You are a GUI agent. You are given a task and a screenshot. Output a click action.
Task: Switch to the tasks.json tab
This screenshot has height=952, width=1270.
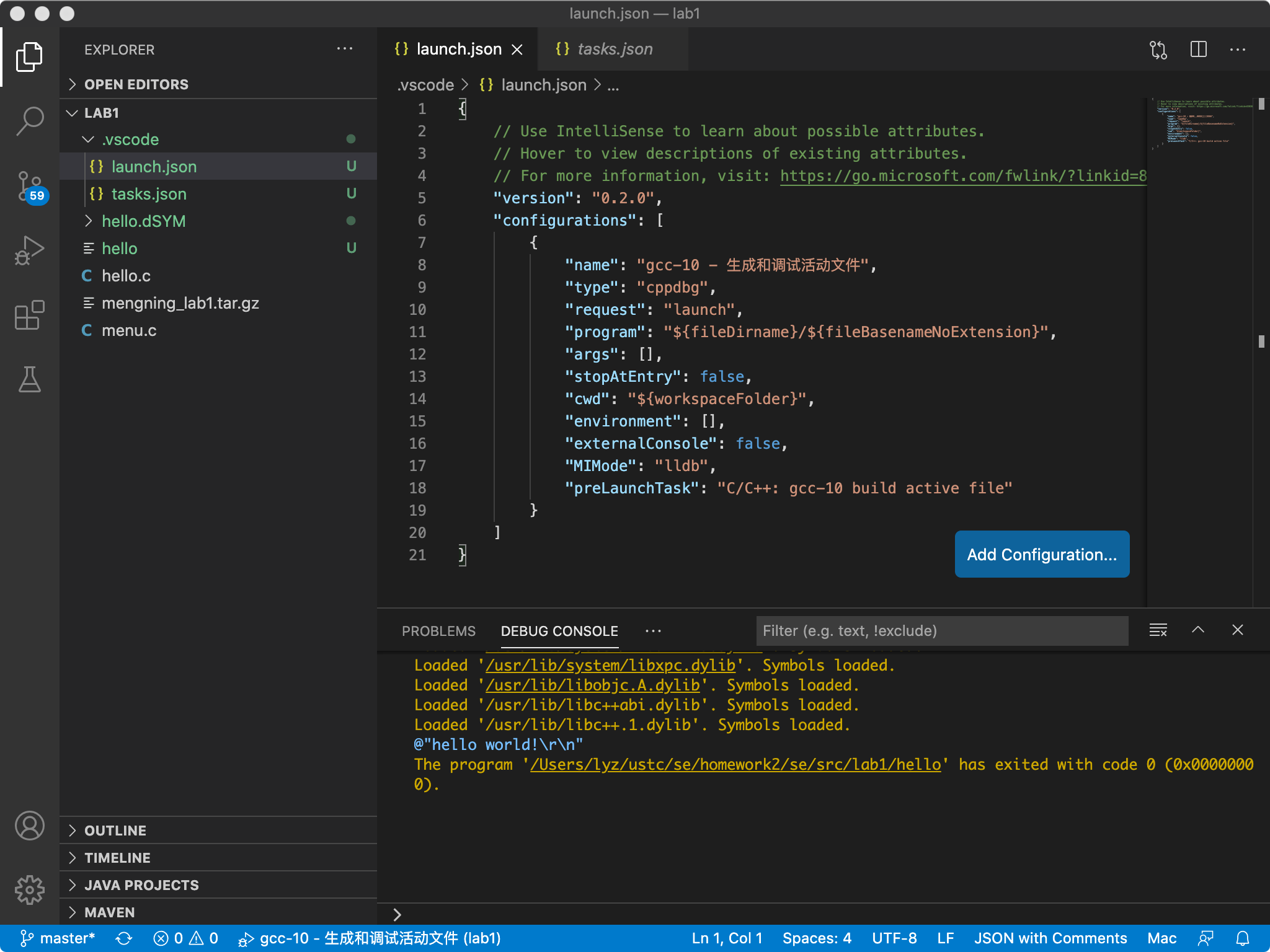click(x=614, y=50)
